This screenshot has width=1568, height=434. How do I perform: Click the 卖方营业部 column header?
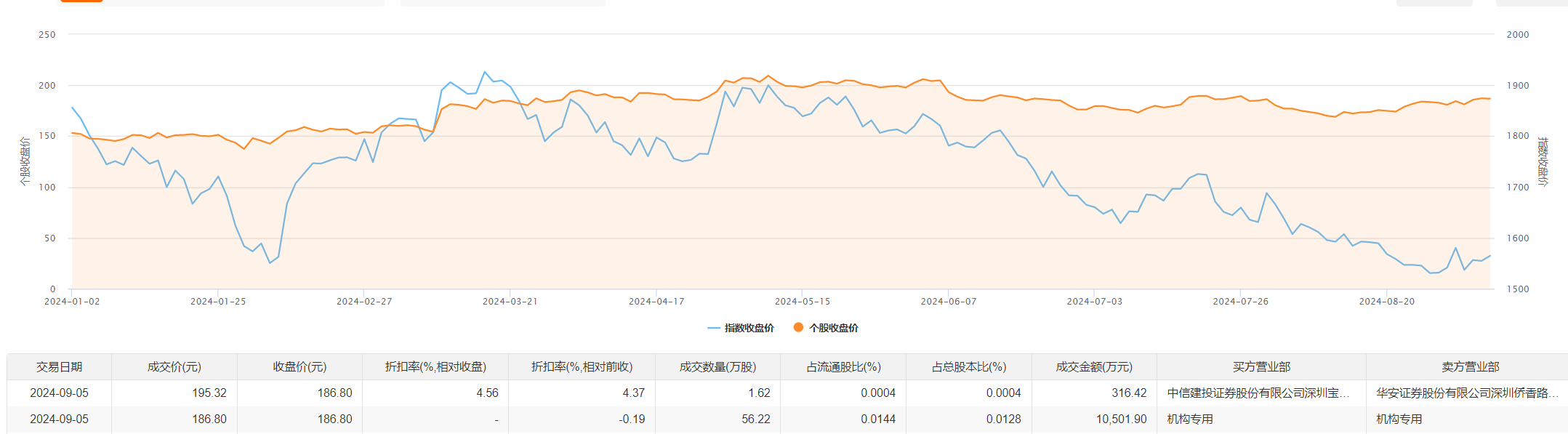1471,367
